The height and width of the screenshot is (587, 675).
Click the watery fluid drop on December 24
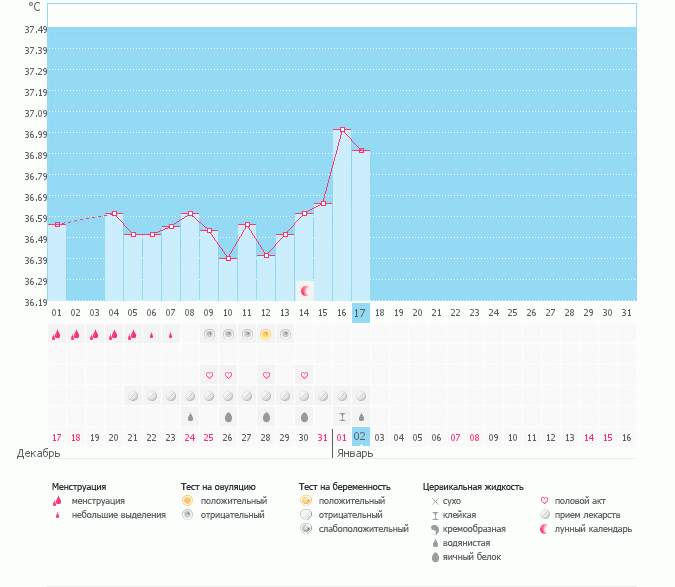pos(190,417)
